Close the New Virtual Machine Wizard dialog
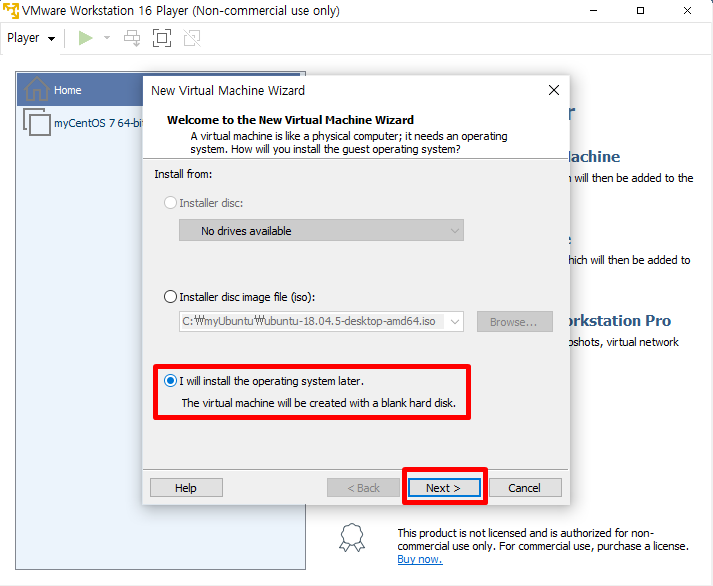The image size is (713, 586). click(554, 90)
